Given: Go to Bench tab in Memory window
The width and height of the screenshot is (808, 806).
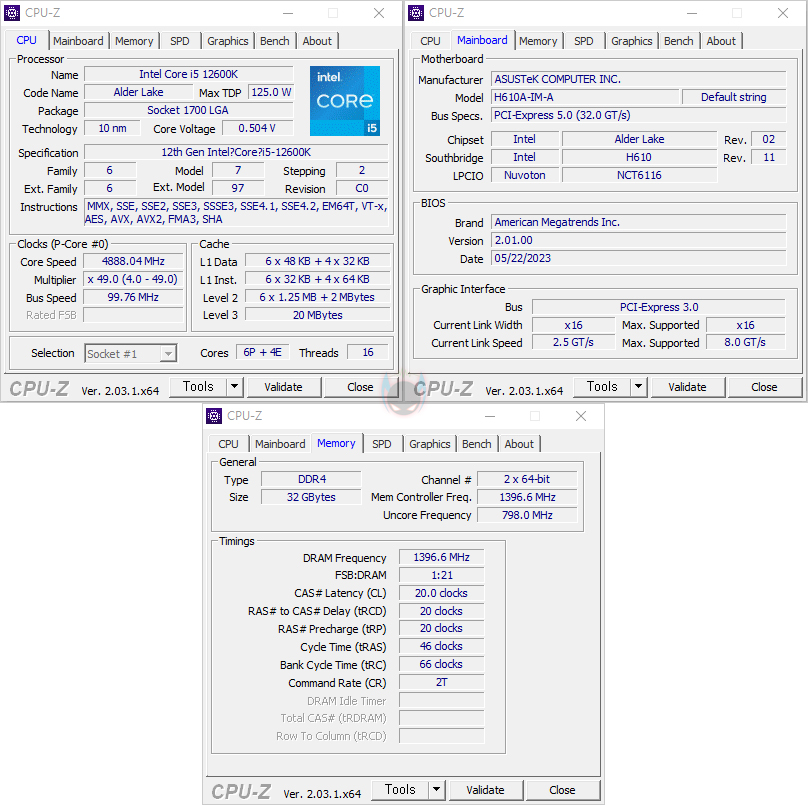Looking at the screenshot, I should pyautogui.click(x=477, y=444).
